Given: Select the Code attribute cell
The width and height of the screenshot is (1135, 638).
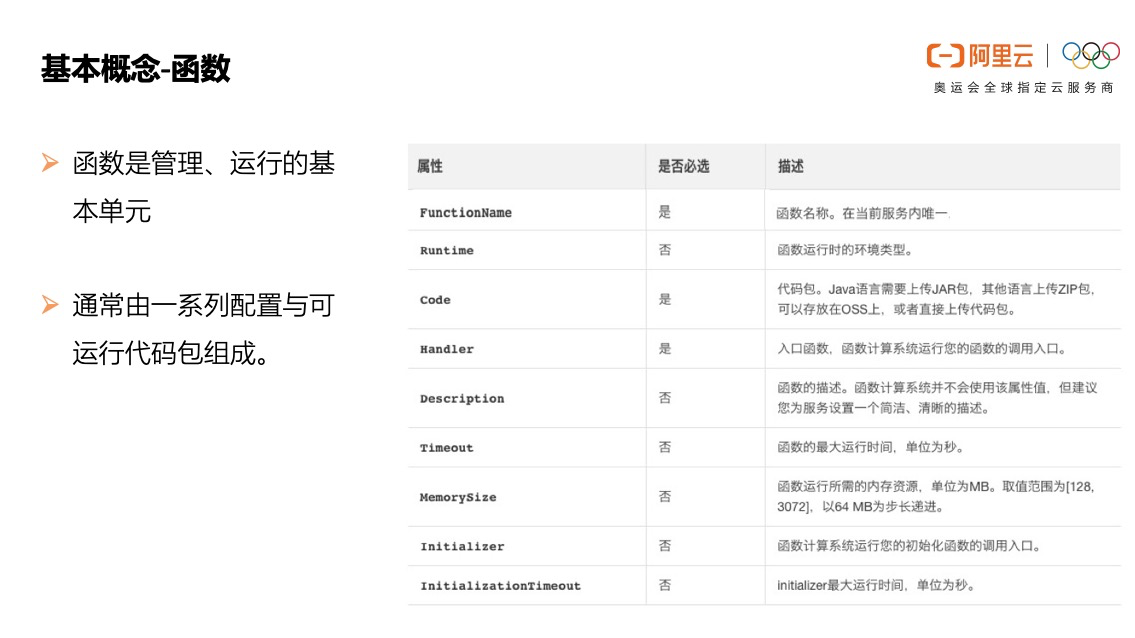Looking at the screenshot, I should click(435, 300).
